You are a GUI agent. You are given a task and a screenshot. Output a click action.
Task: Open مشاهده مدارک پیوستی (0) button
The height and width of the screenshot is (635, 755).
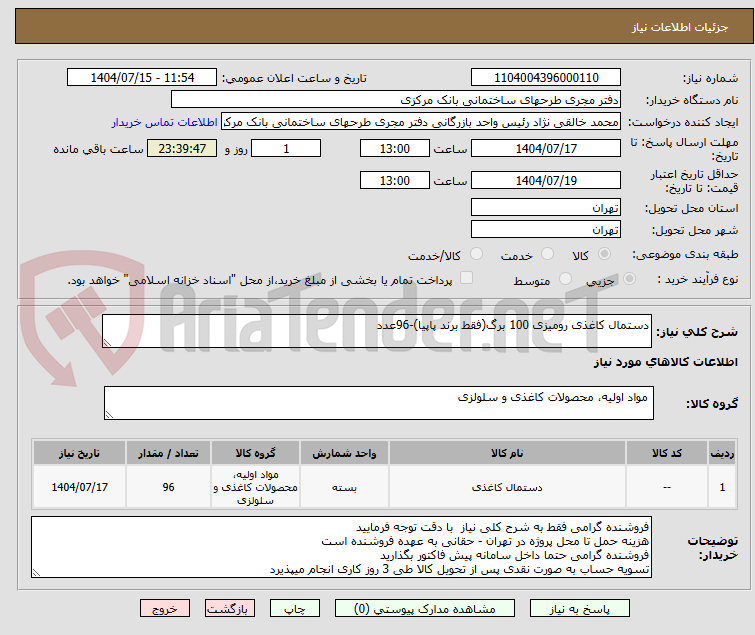point(425,609)
